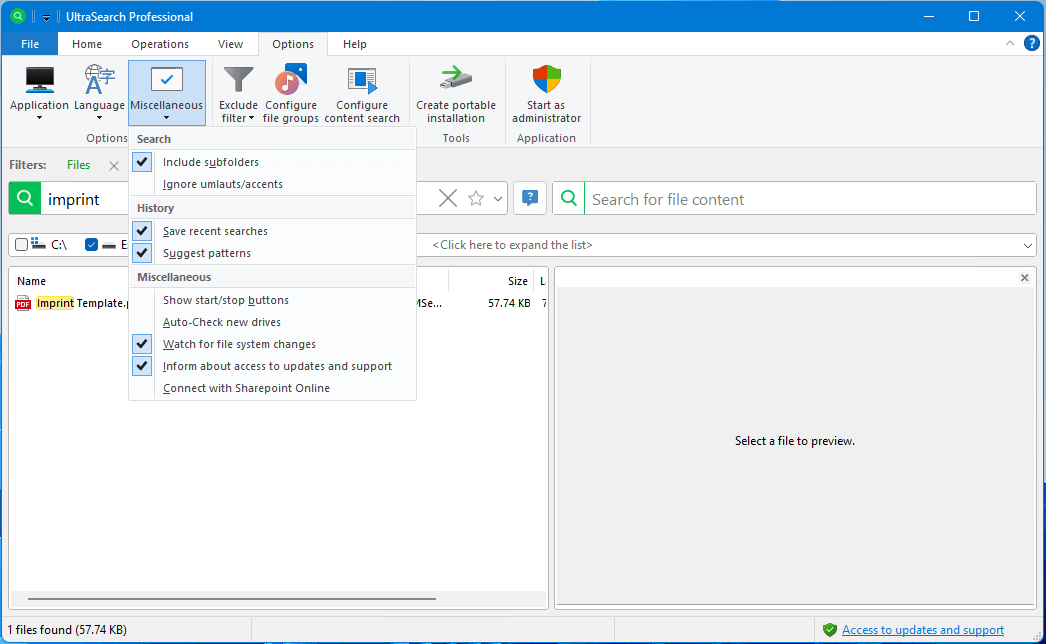
Task: Click the Application monitor icon
Action: point(39,81)
